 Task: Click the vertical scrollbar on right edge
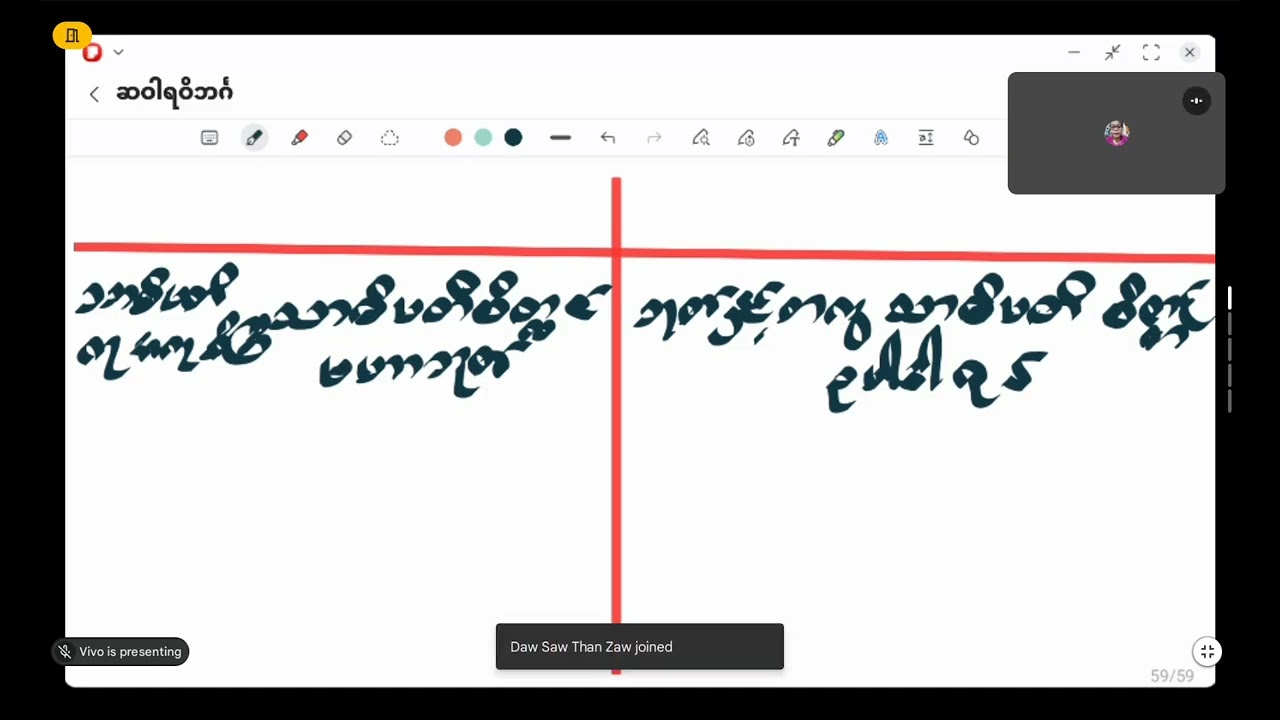pyautogui.click(x=1230, y=350)
